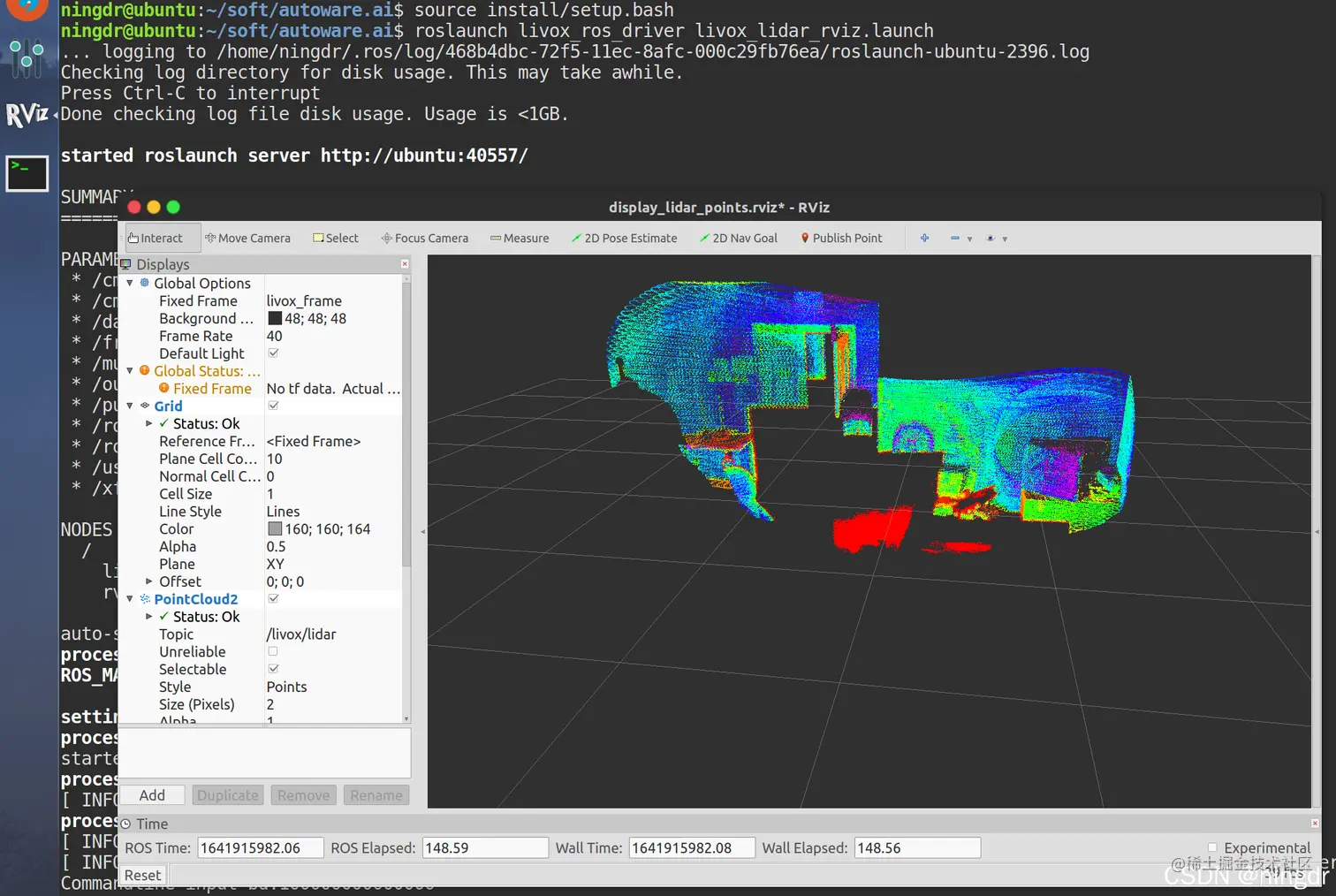Image resolution: width=1336 pixels, height=896 pixels.
Task: Click the Duplicate button
Action: pyautogui.click(x=228, y=795)
